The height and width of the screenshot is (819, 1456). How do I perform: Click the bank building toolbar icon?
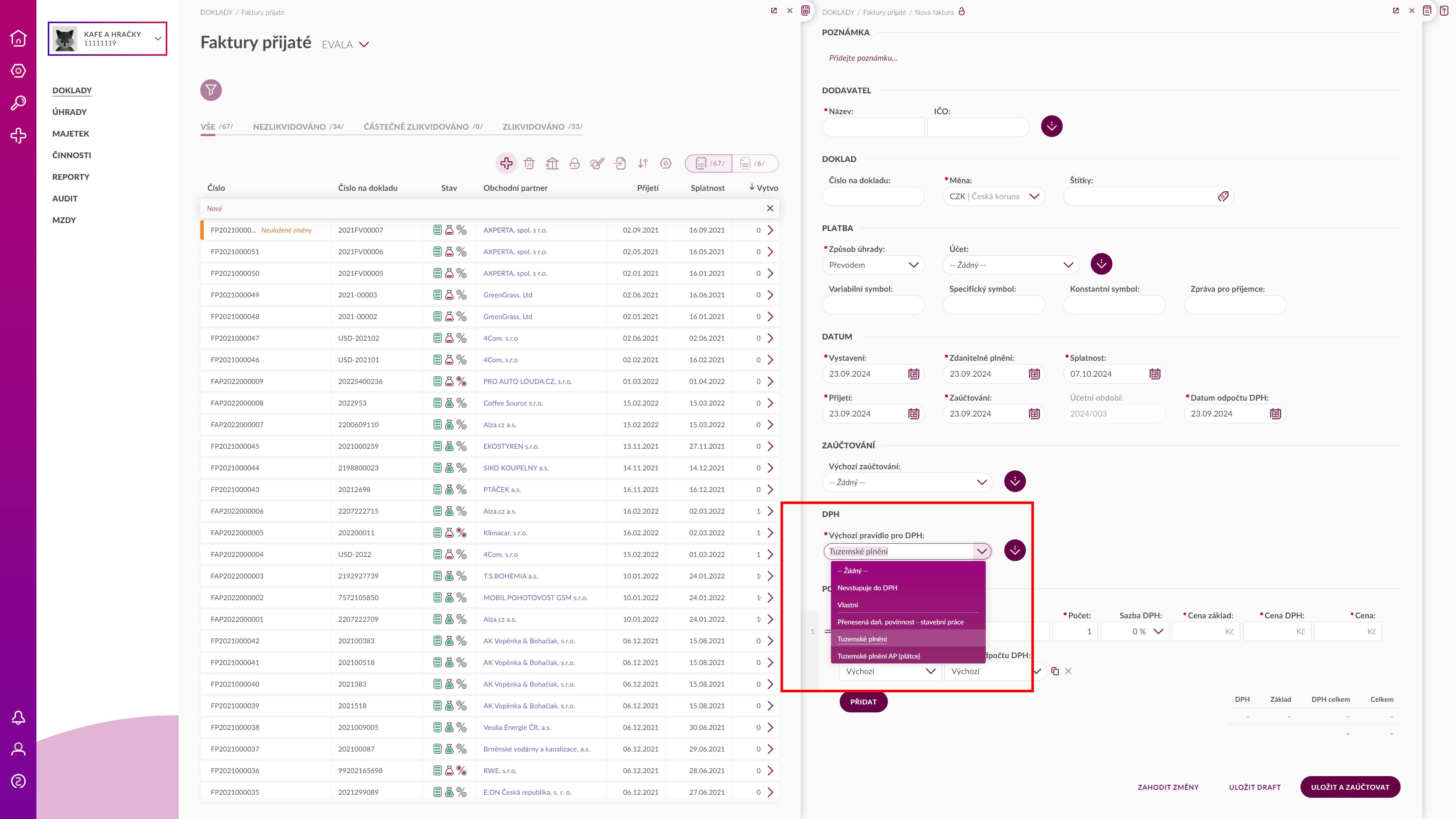coord(552,163)
